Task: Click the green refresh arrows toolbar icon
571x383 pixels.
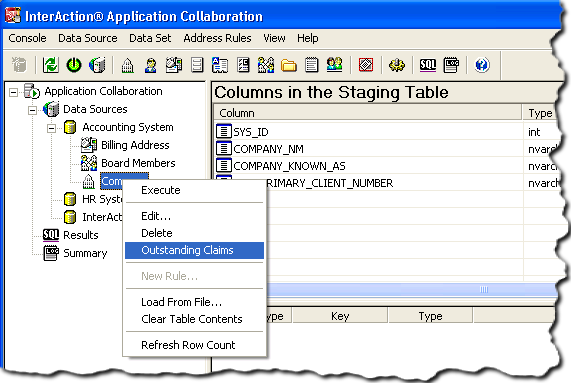Action: coord(51,65)
